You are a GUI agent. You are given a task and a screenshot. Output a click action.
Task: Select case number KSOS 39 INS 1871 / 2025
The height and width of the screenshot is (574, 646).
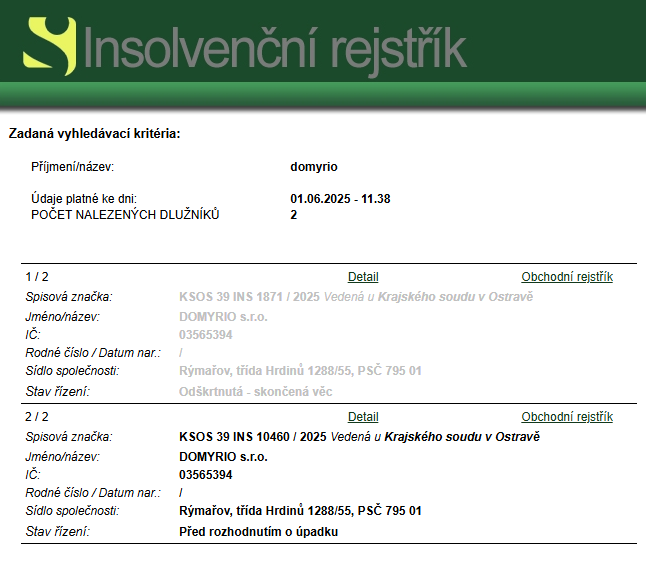pyautogui.click(x=249, y=297)
